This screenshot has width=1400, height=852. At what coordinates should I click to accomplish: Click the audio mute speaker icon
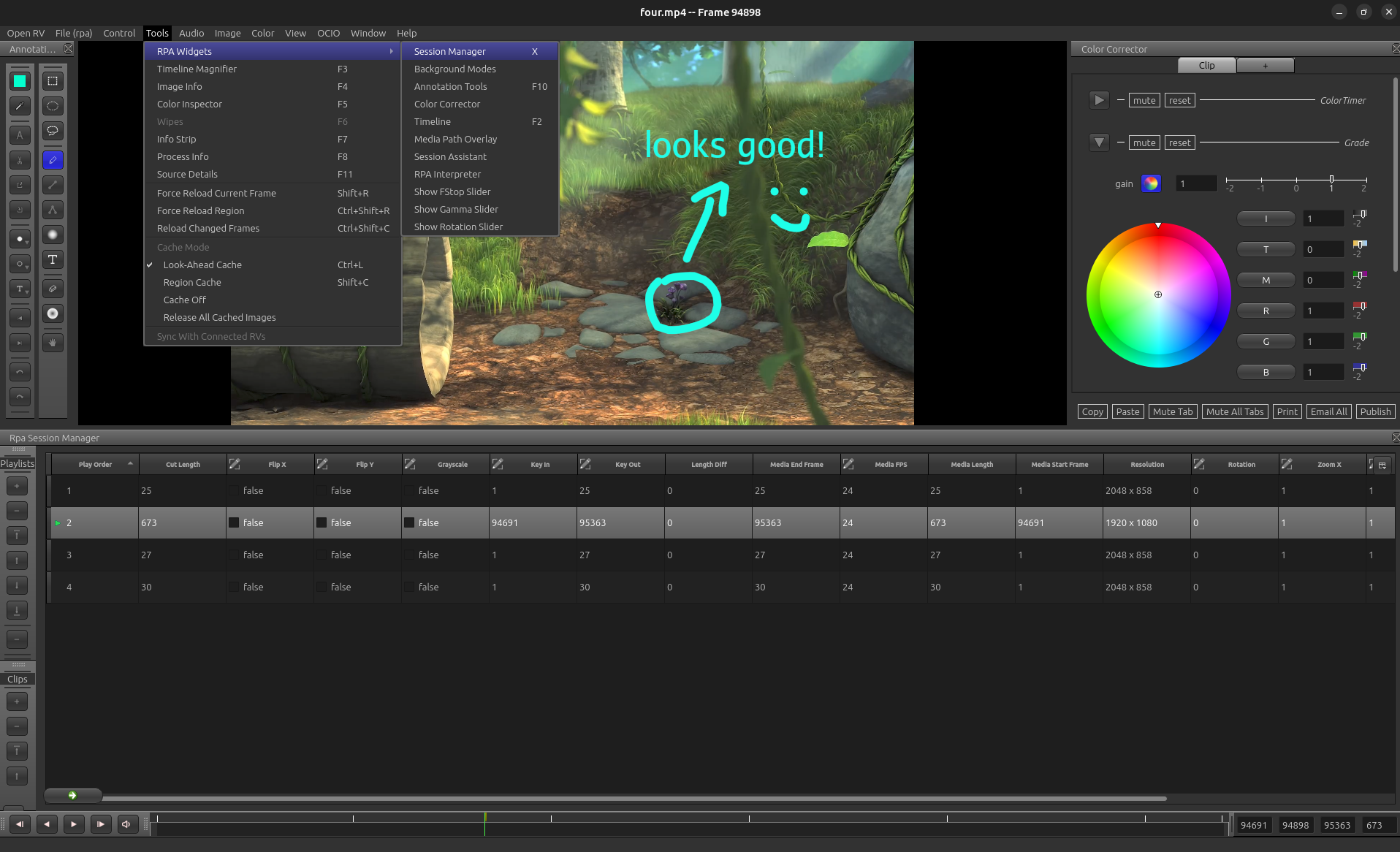coord(127,824)
